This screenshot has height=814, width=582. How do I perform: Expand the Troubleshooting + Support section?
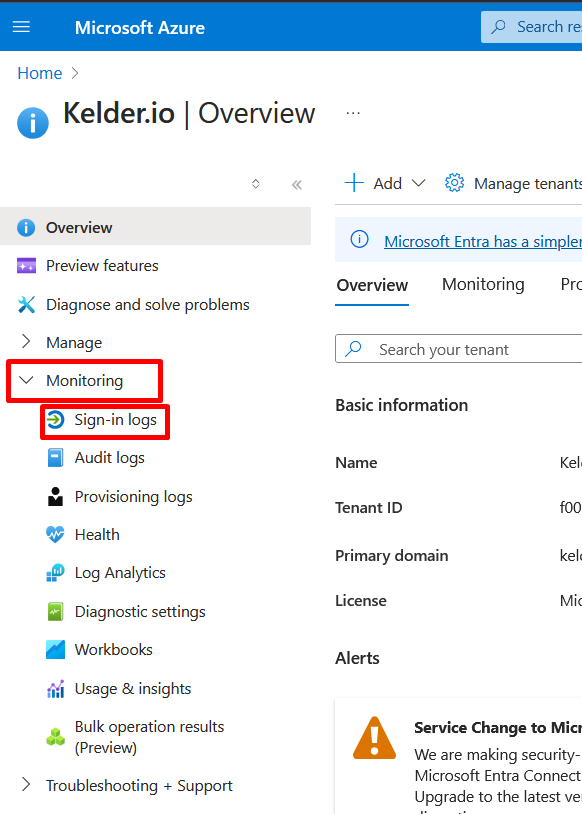(x=26, y=784)
